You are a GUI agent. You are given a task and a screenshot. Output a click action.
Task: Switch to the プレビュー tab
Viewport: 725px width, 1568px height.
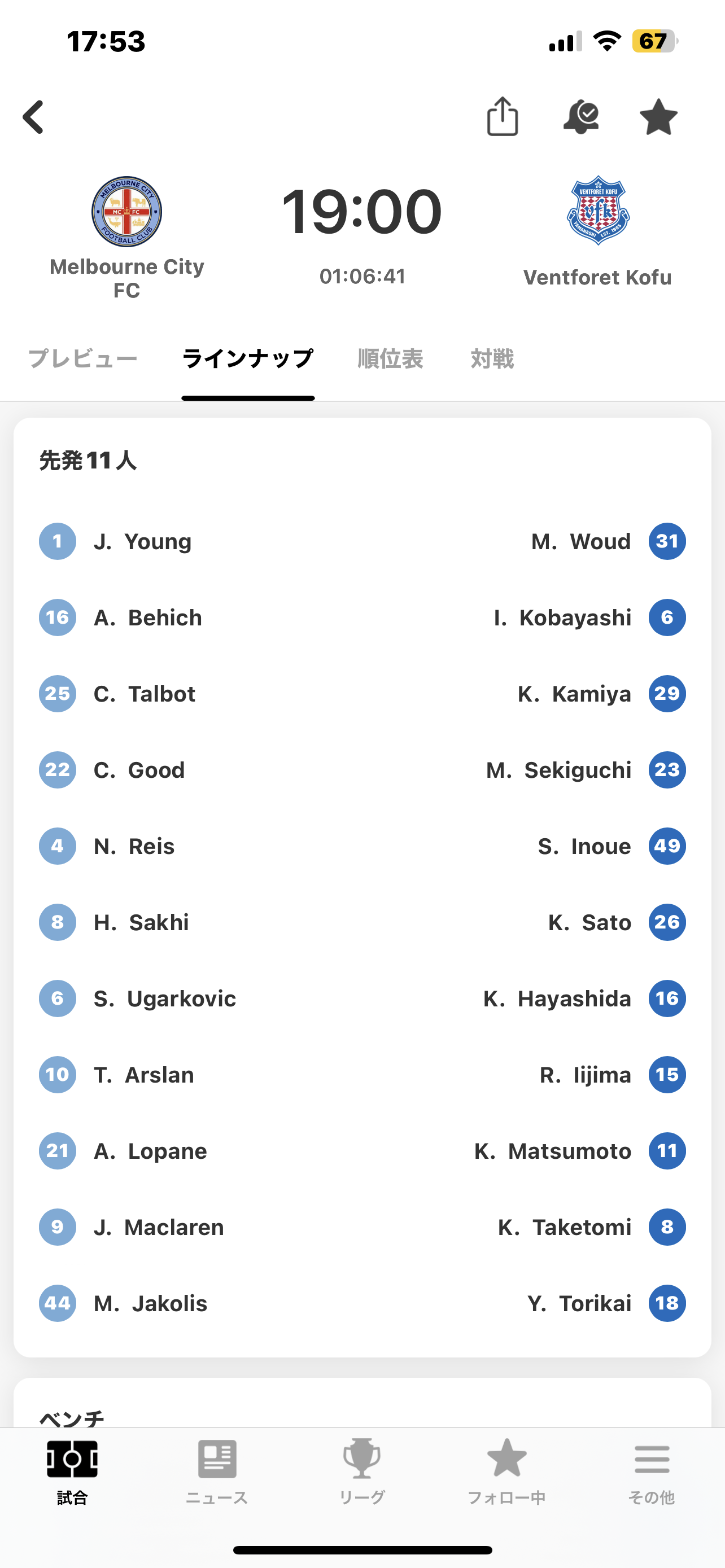click(84, 358)
